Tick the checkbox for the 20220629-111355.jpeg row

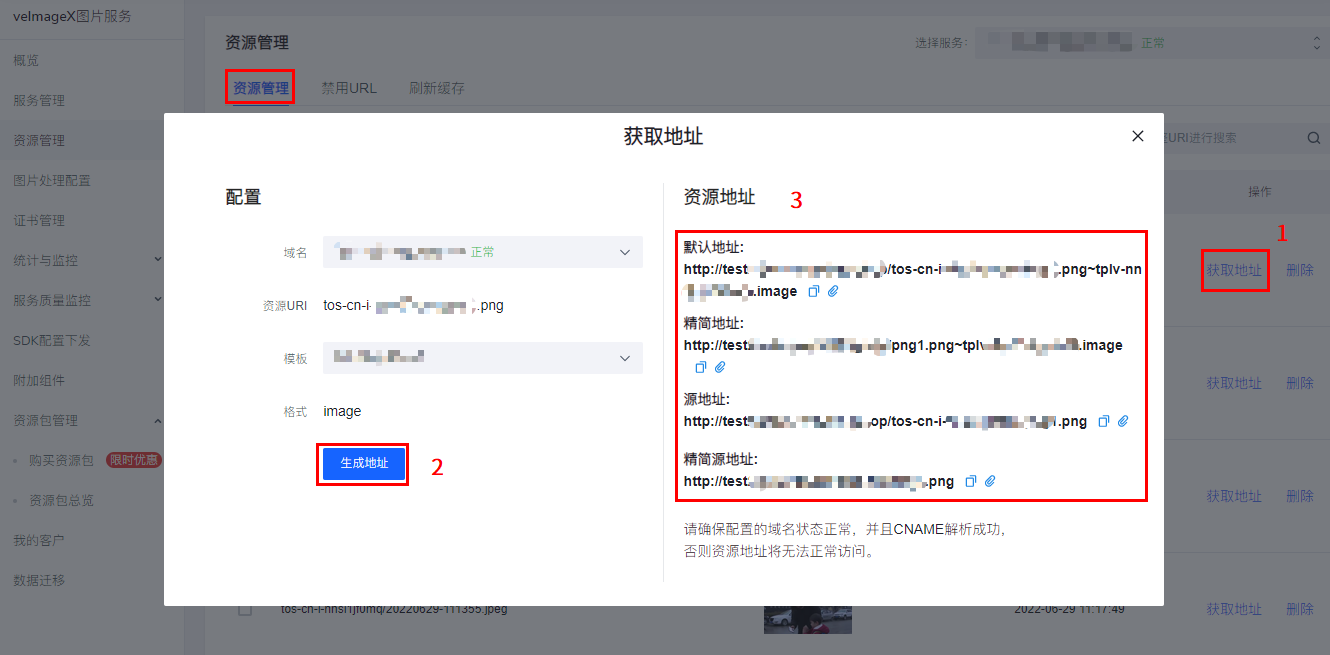point(245,609)
